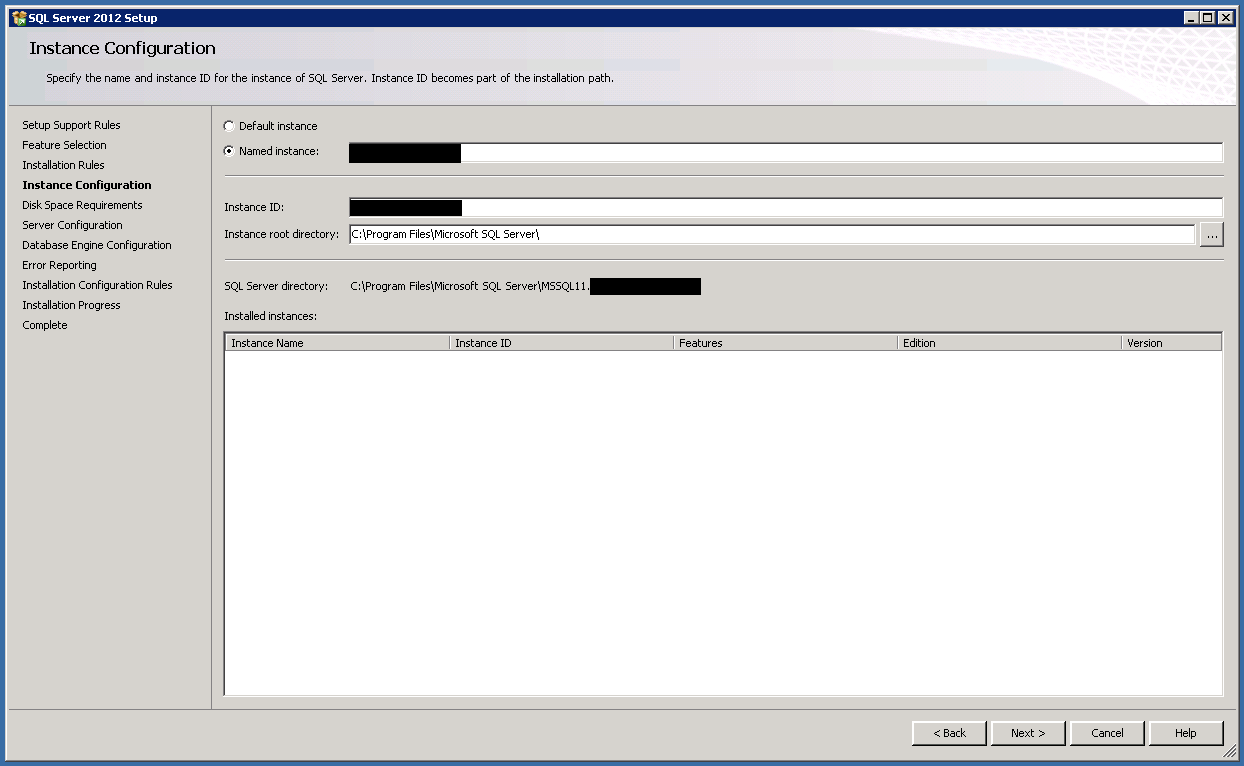Screen dimensions: 1244x766
Task: Click the SQL Server Setup title bar icon
Action: click(x=18, y=17)
